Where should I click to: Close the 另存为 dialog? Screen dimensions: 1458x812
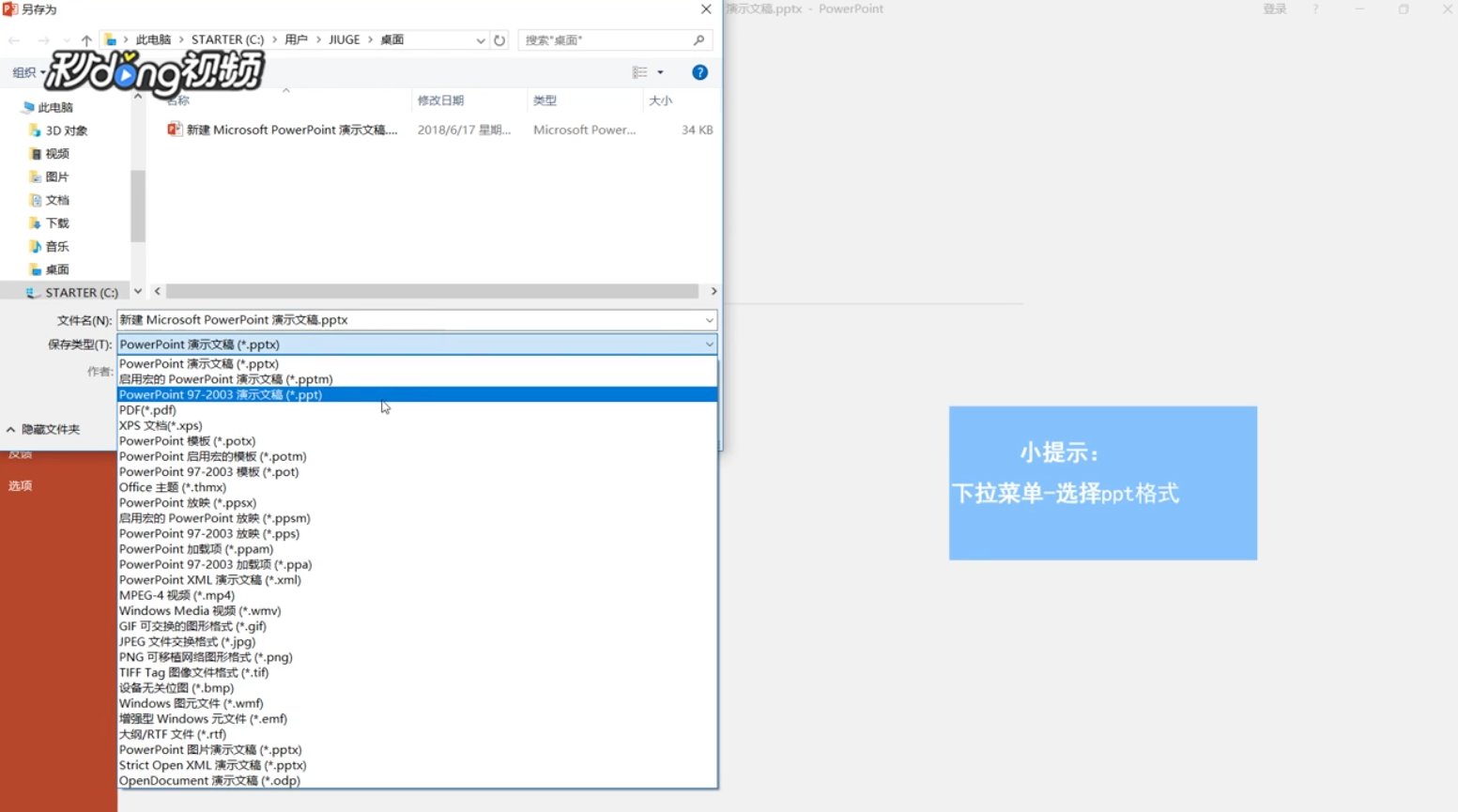706,9
